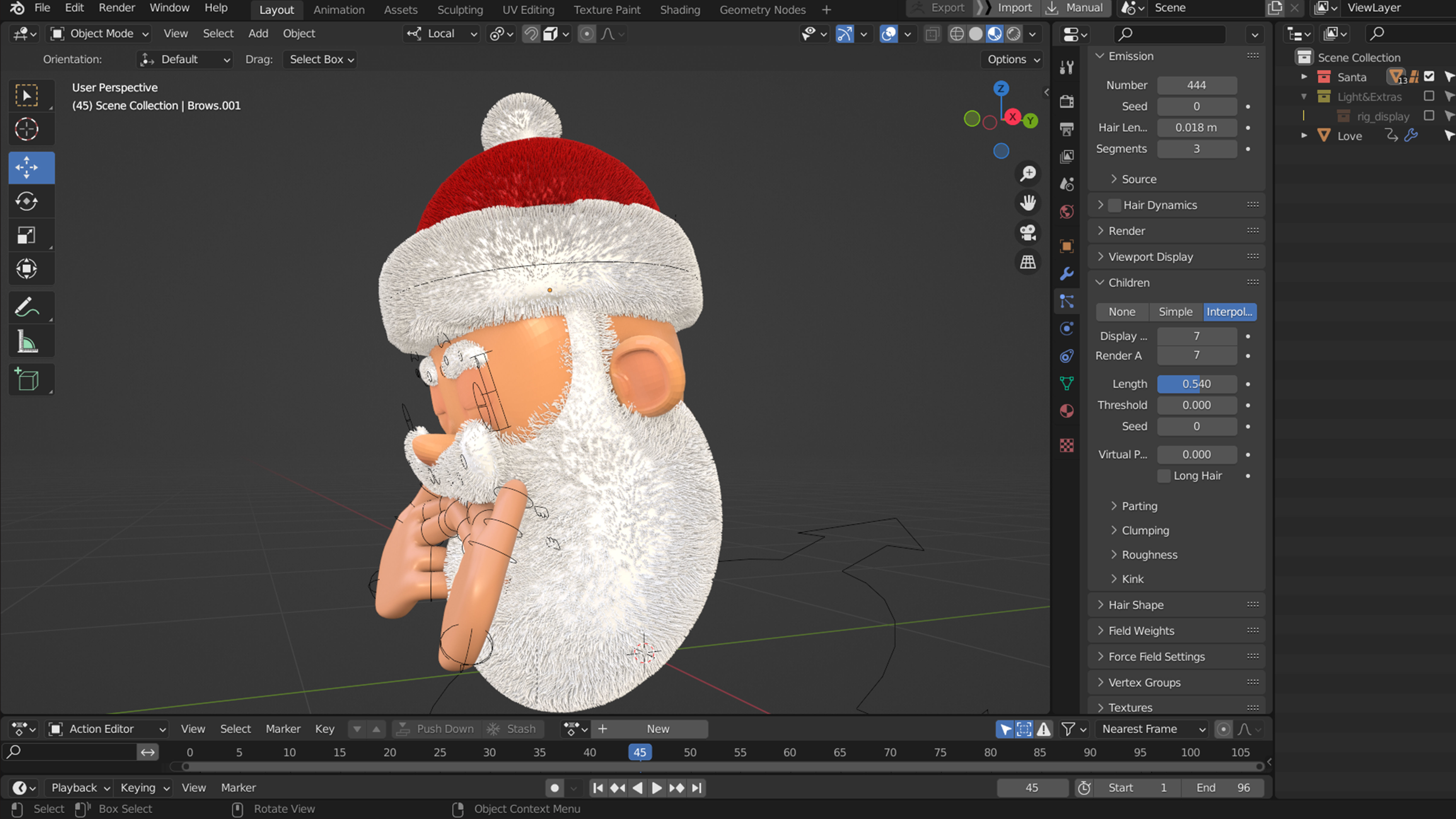Toggle Santa collection view layer checkbox
This screenshot has width=1456, height=819.
tap(1429, 76)
